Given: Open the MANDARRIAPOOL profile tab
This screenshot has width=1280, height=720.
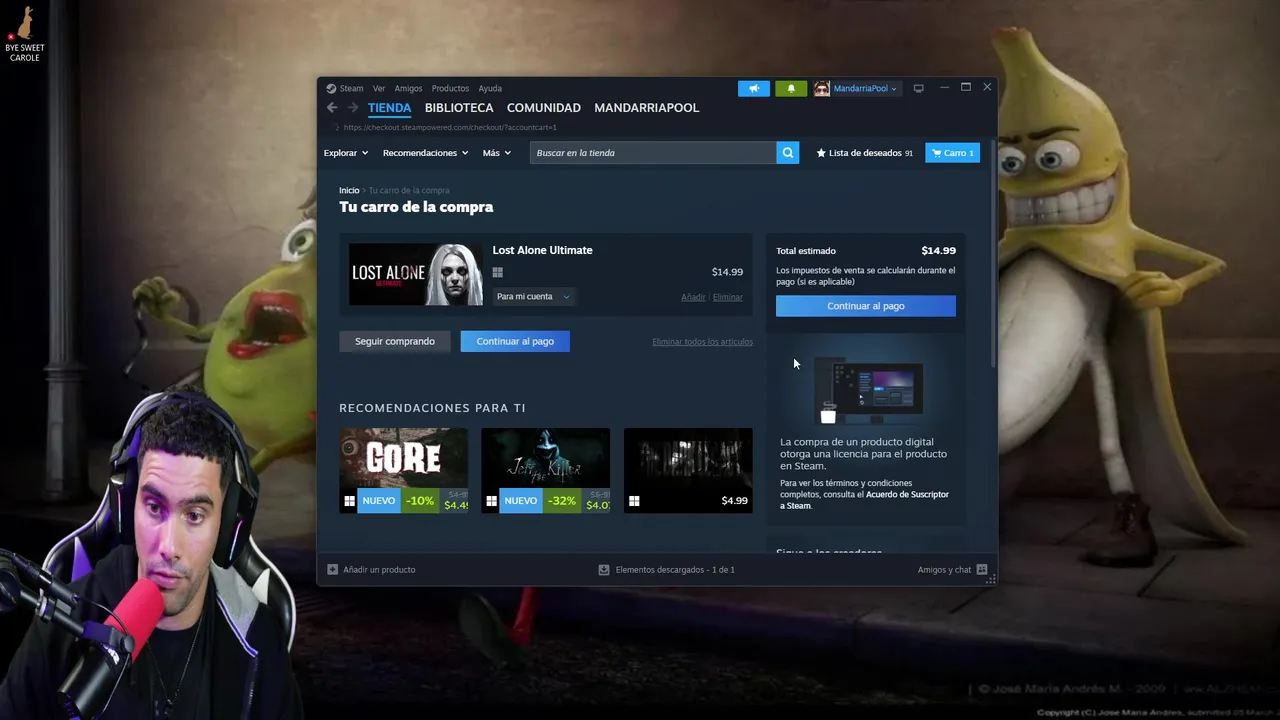Looking at the screenshot, I should click(x=647, y=108).
